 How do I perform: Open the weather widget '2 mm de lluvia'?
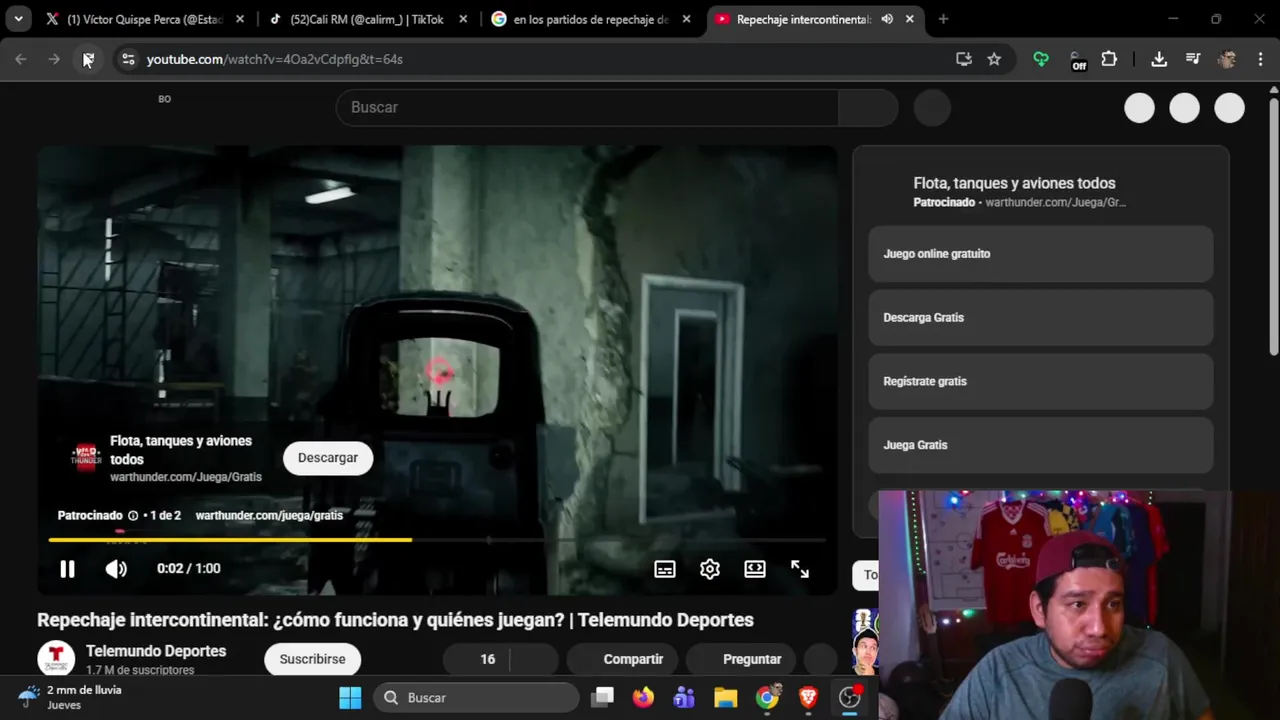coord(70,697)
